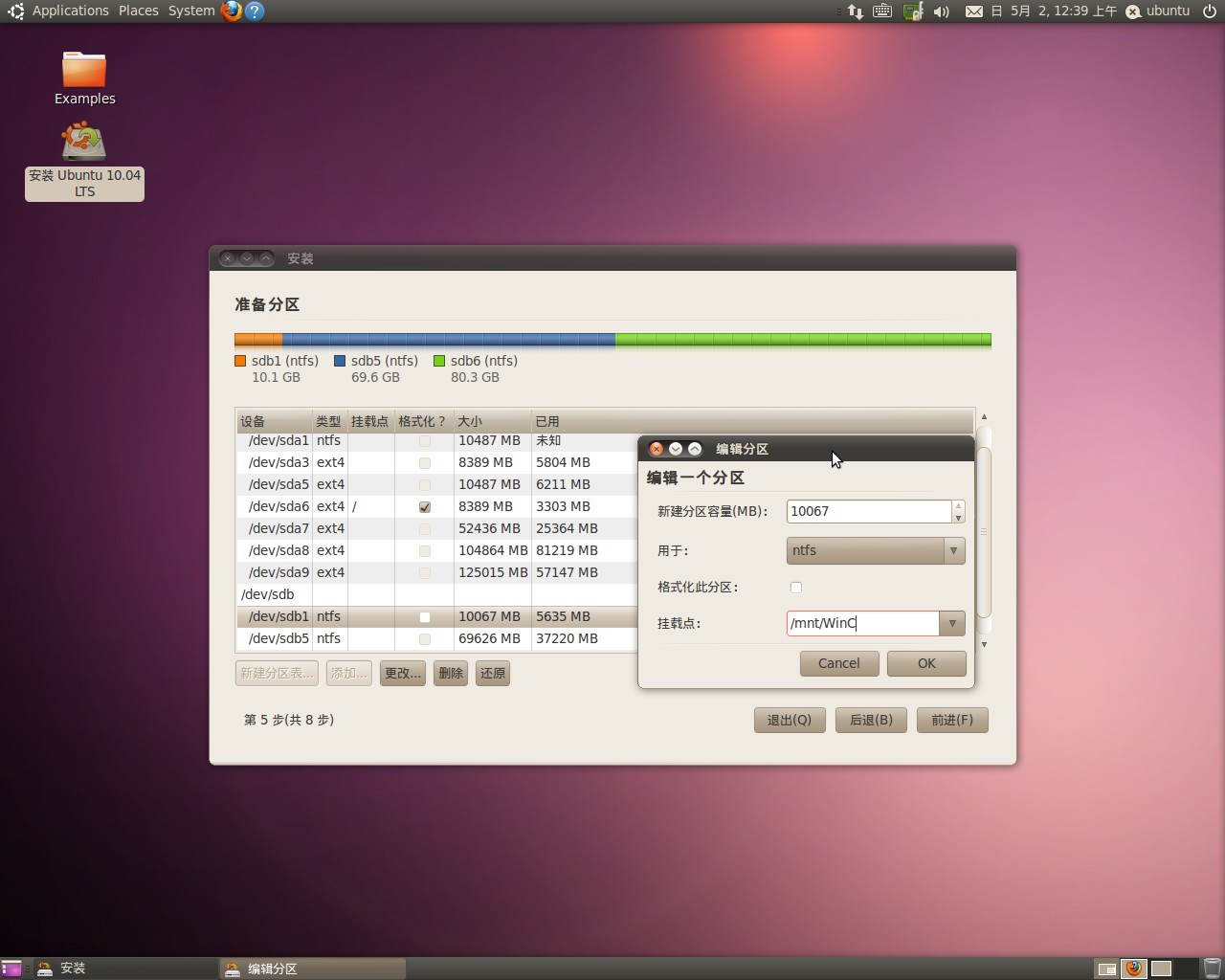Open the ubuntu user chat status menu
1225x980 pixels.
click(1157, 11)
